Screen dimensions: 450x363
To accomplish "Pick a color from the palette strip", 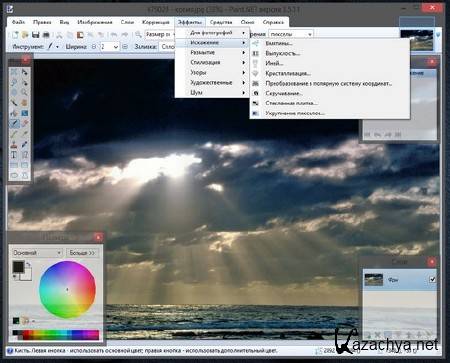I will tap(56, 334).
